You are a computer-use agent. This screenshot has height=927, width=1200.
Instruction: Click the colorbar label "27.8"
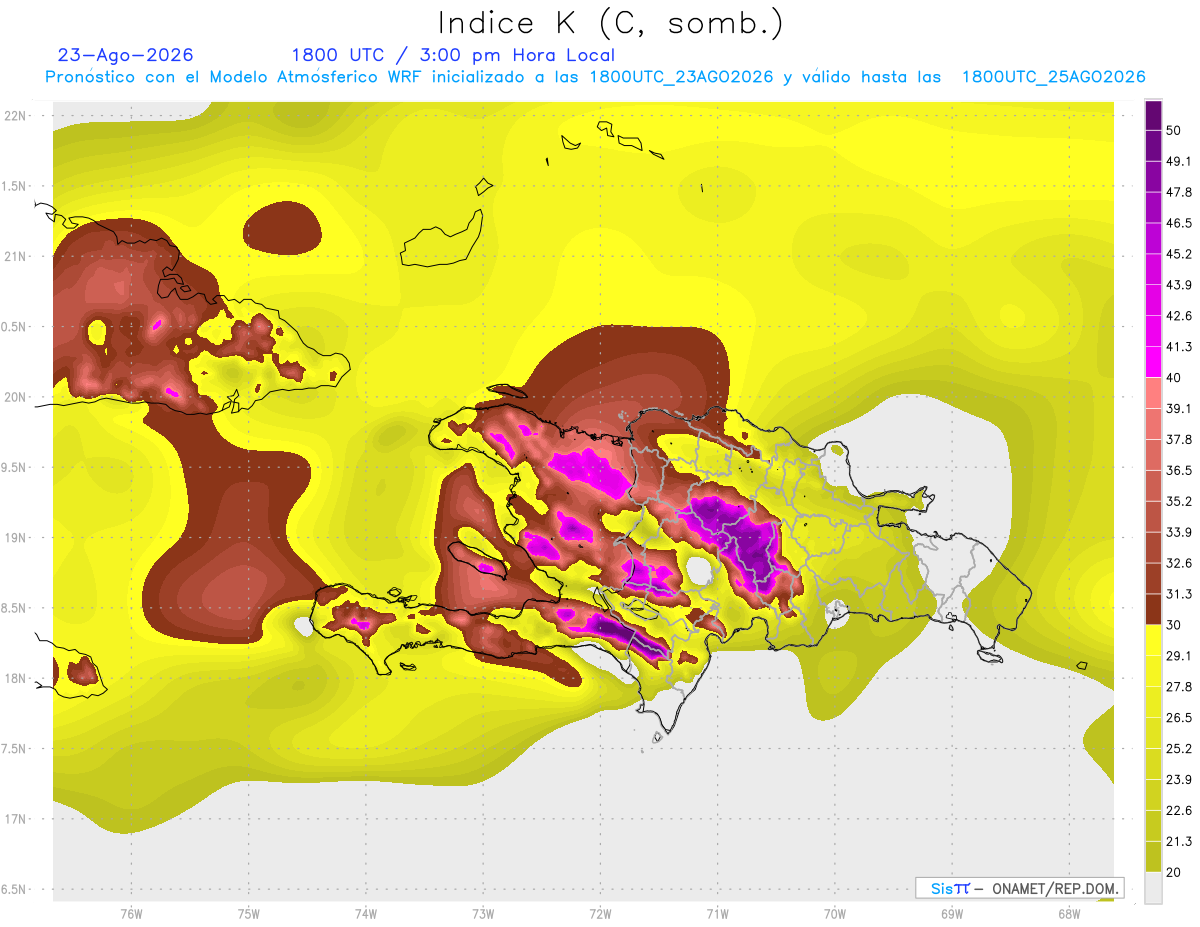(x=1178, y=687)
